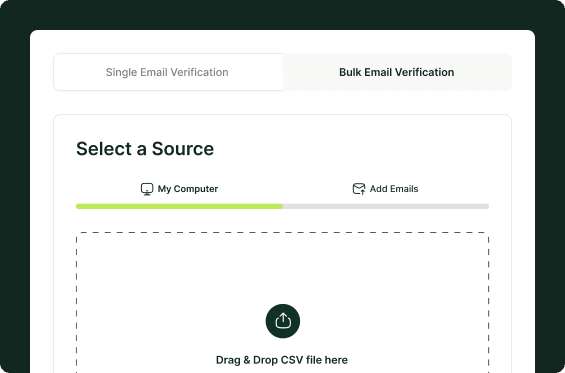Open the Add Emails source tab
This screenshot has width=565, height=373.
point(386,189)
